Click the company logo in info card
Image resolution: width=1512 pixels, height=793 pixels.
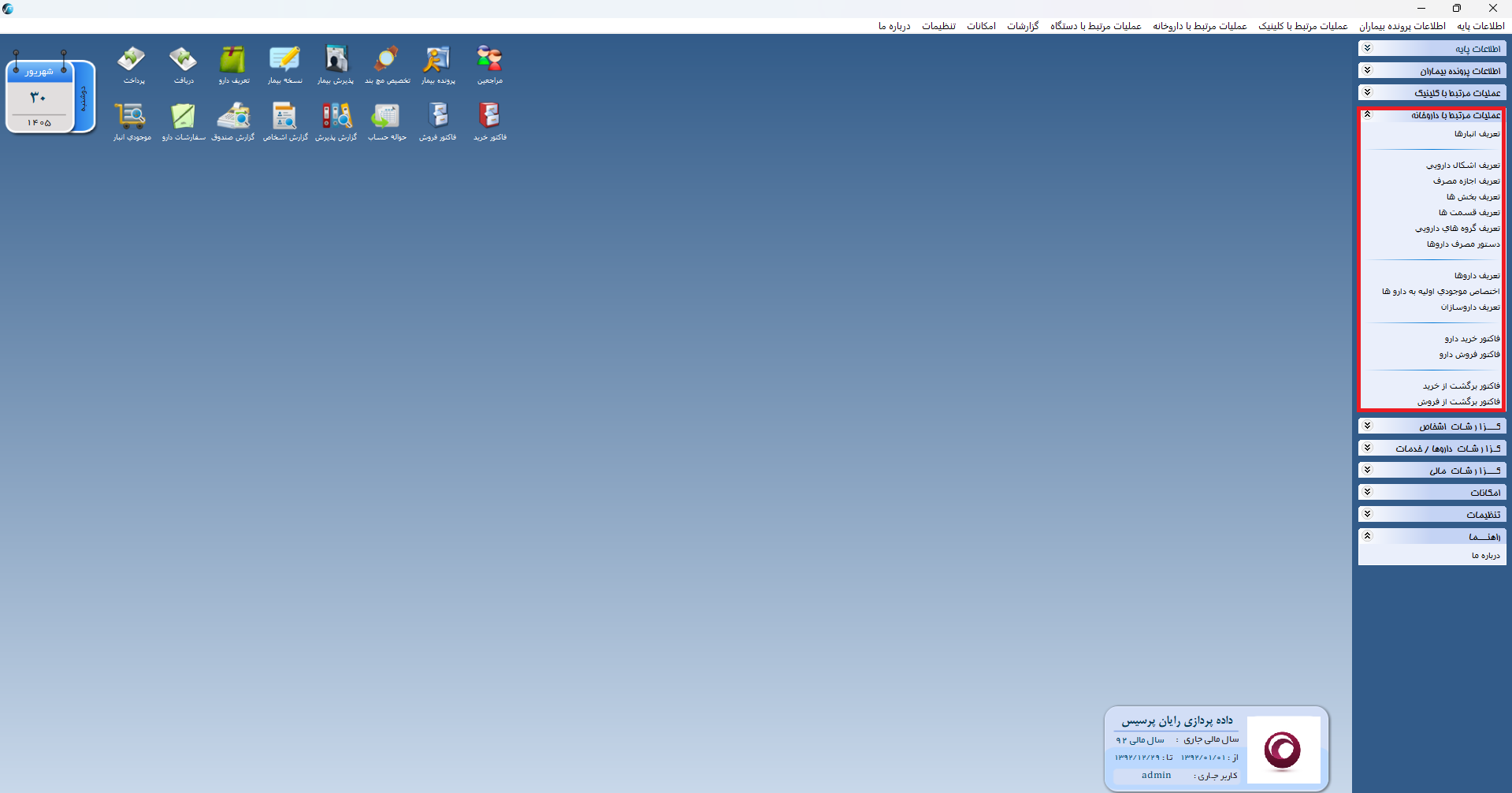[x=1283, y=750]
